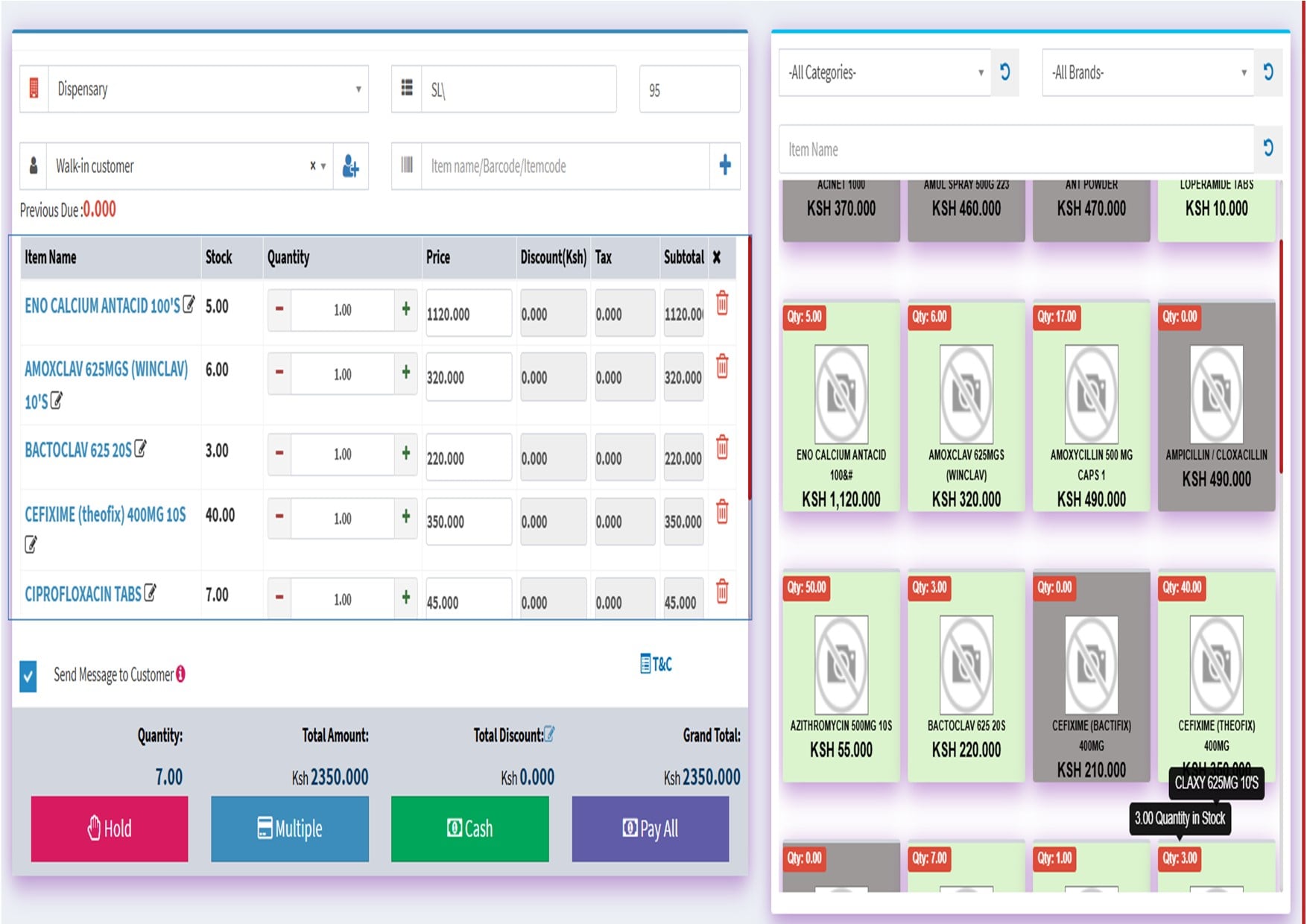Screen dimensions: 1307x924
Task: Decrease quantity of BACTOCLAV 625 20S
Action: pos(279,453)
